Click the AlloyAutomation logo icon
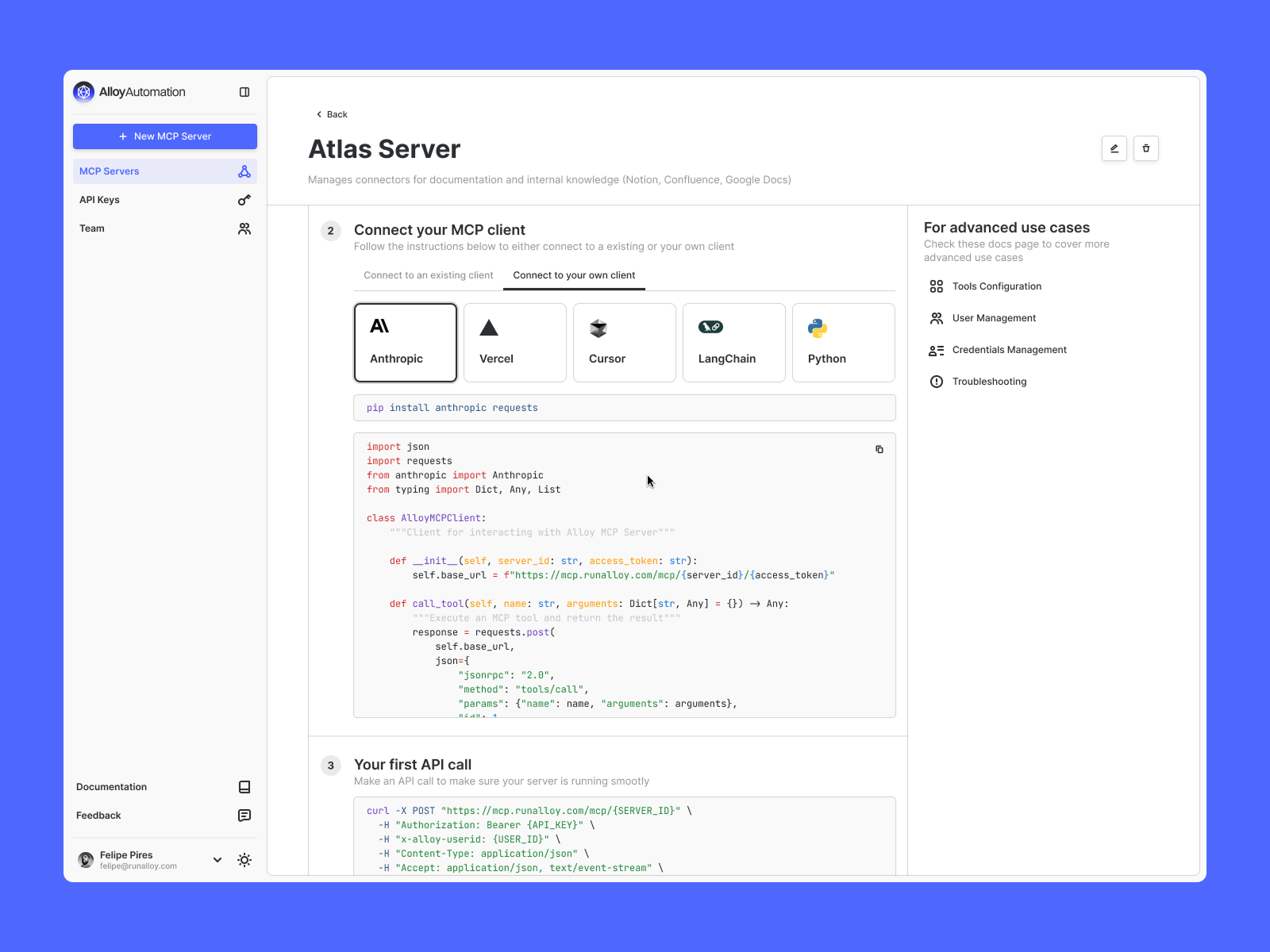The image size is (1270, 952). 83,92
